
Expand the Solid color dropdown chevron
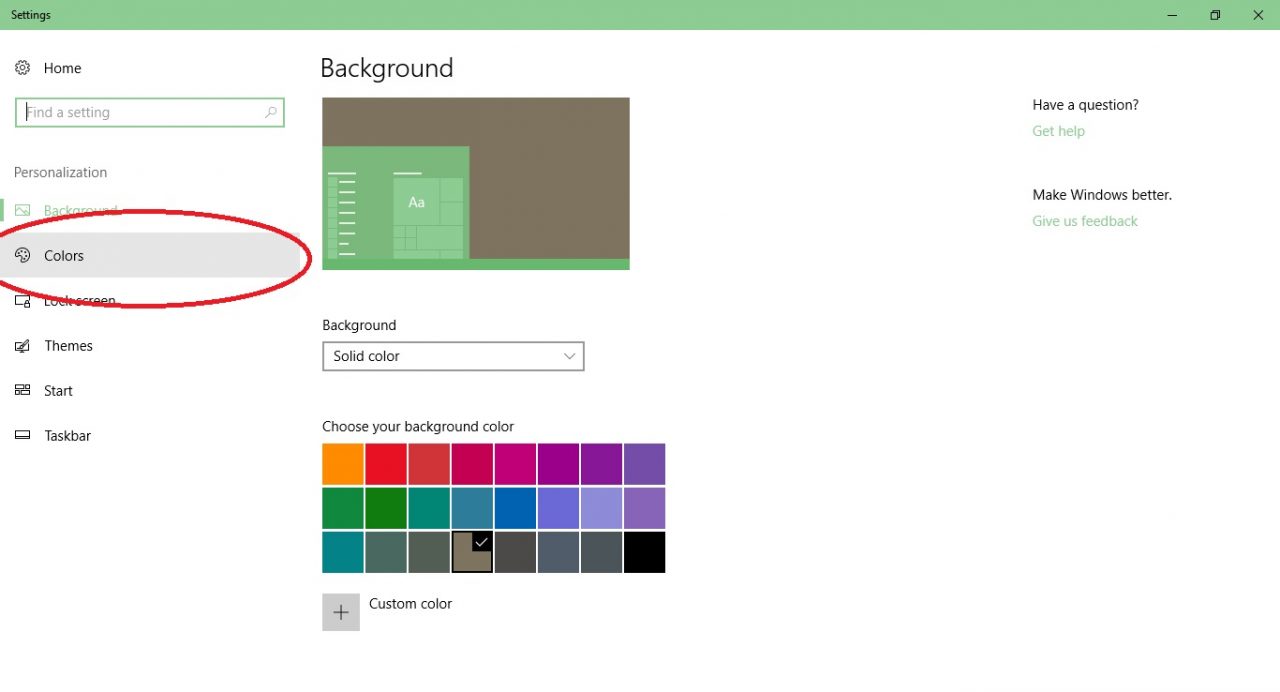click(569, 356)
